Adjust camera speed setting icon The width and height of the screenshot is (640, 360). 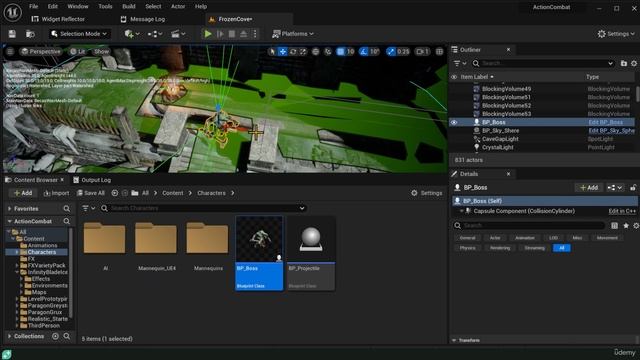(x=422, y=51)
